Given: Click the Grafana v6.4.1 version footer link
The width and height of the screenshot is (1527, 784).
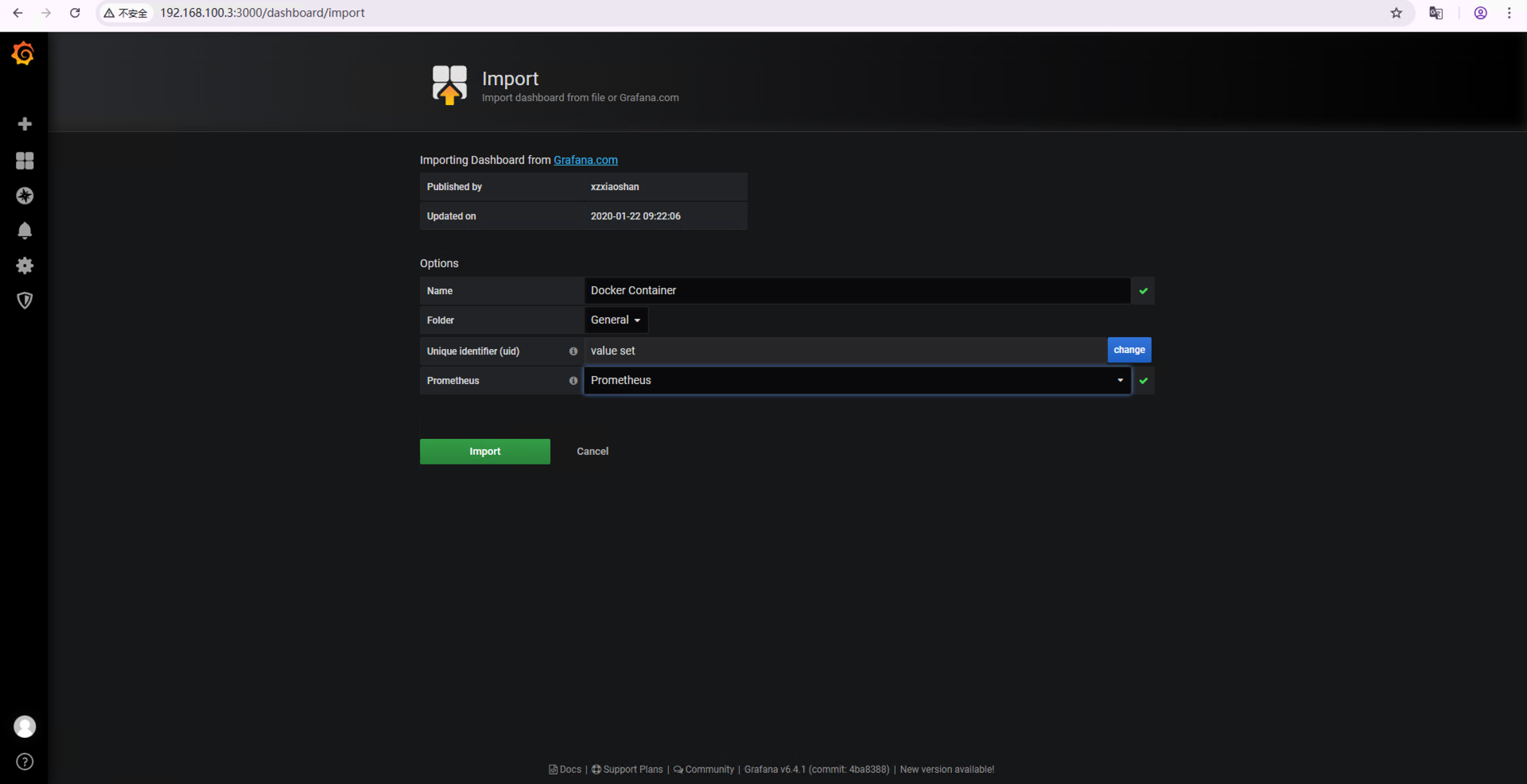Looking at the screenshot, I should click(x=817, y=770).
